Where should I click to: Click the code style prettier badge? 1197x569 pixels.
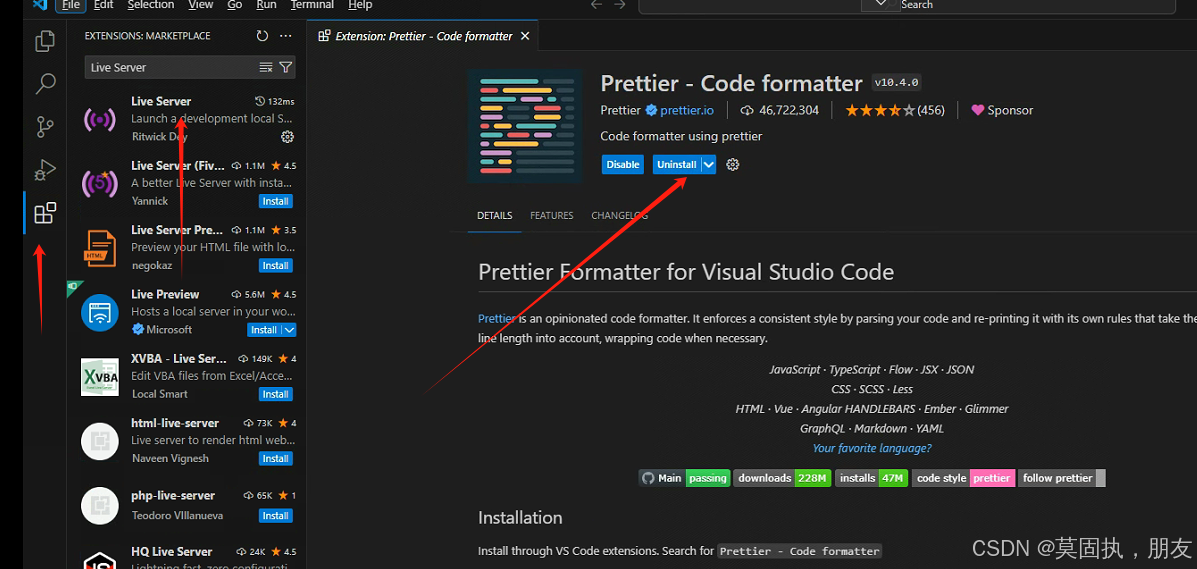pyautogui.click(x=963, y=478)
